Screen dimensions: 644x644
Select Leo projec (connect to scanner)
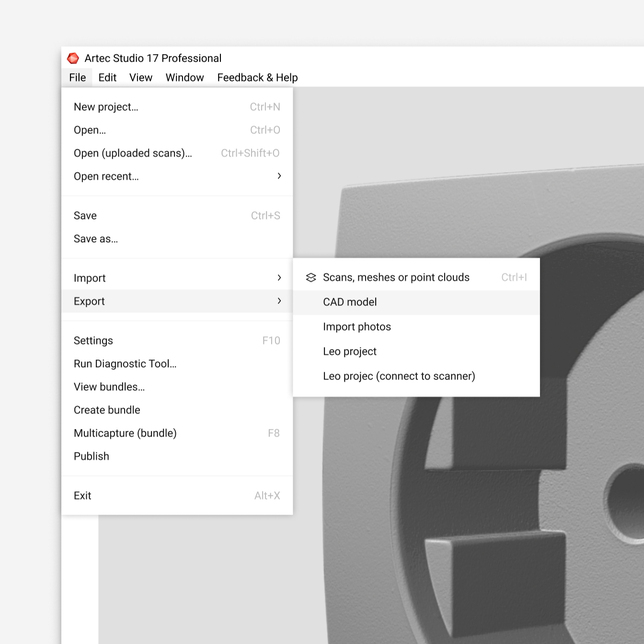click(416, 376)
